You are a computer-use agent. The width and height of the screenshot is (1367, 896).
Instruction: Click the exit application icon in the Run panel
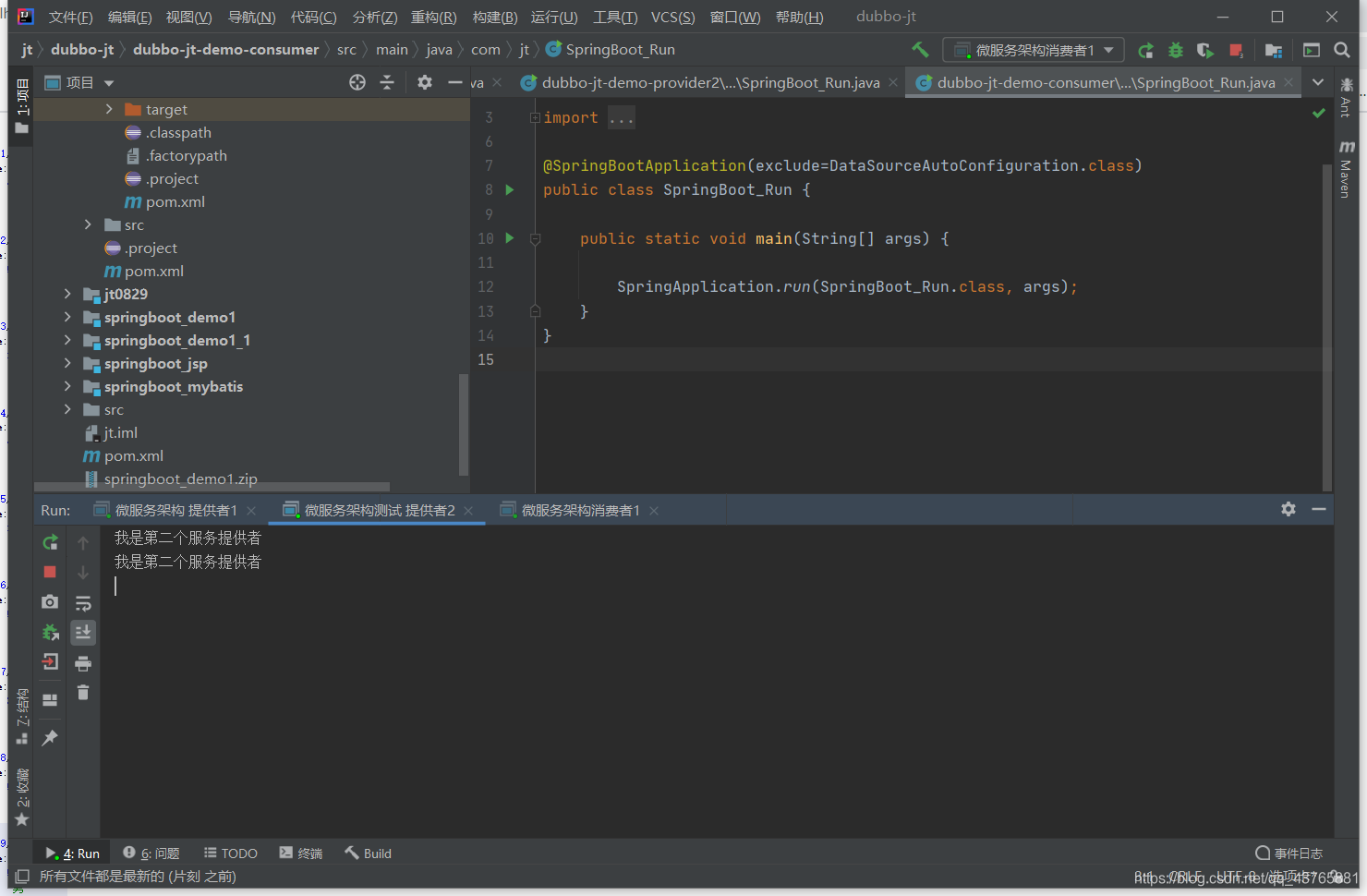click(50, 661)
